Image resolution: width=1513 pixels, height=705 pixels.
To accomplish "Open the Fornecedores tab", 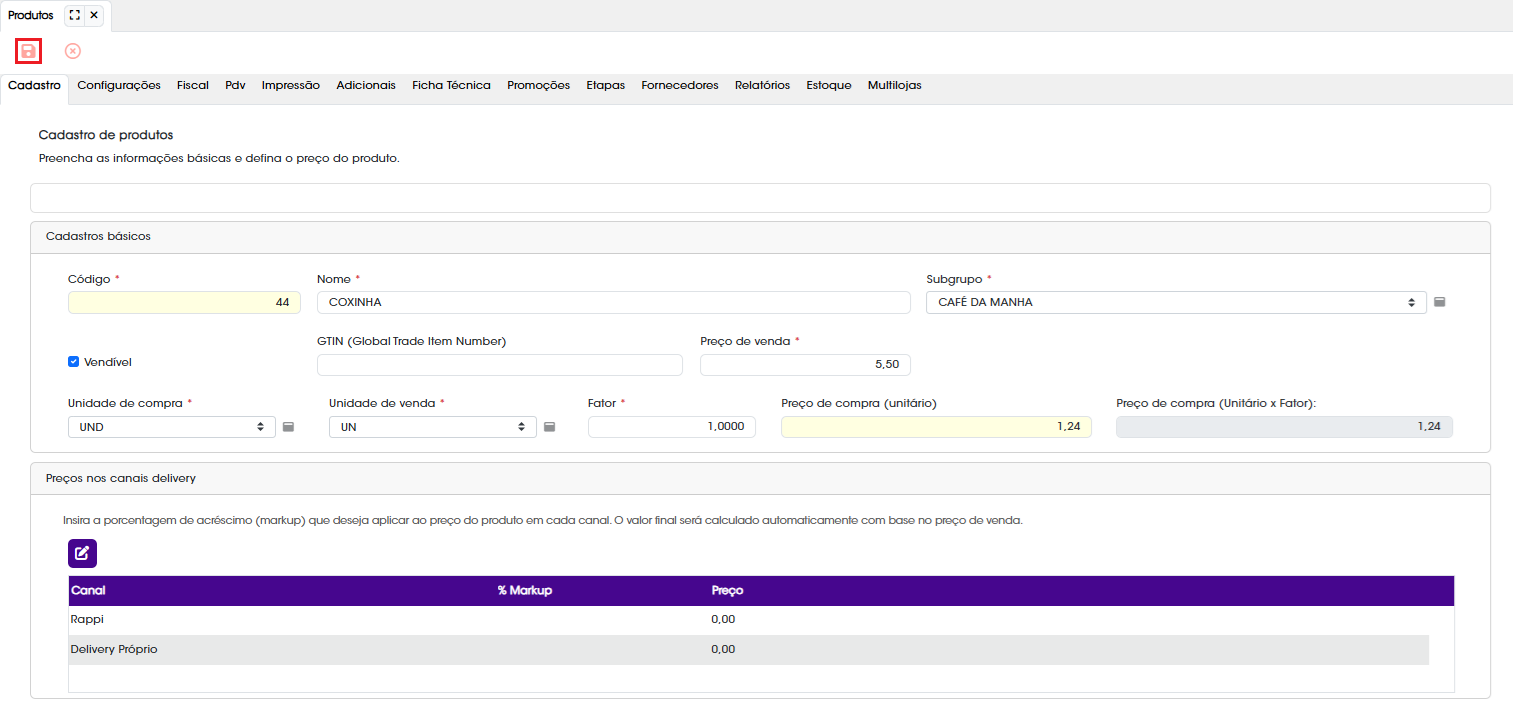I will (680, 86).
